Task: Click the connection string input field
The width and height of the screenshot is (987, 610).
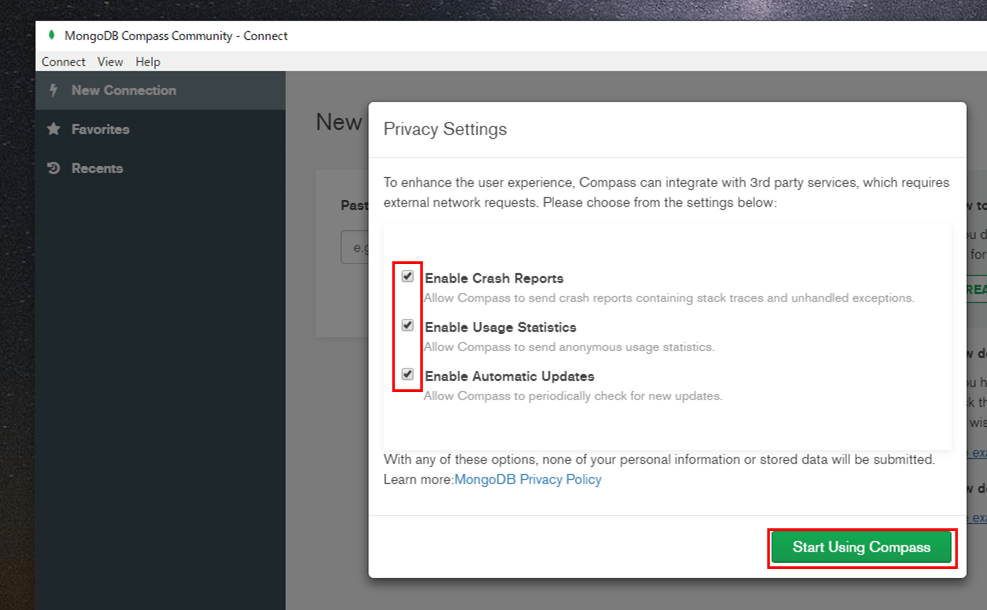Action: pos(354,247)
